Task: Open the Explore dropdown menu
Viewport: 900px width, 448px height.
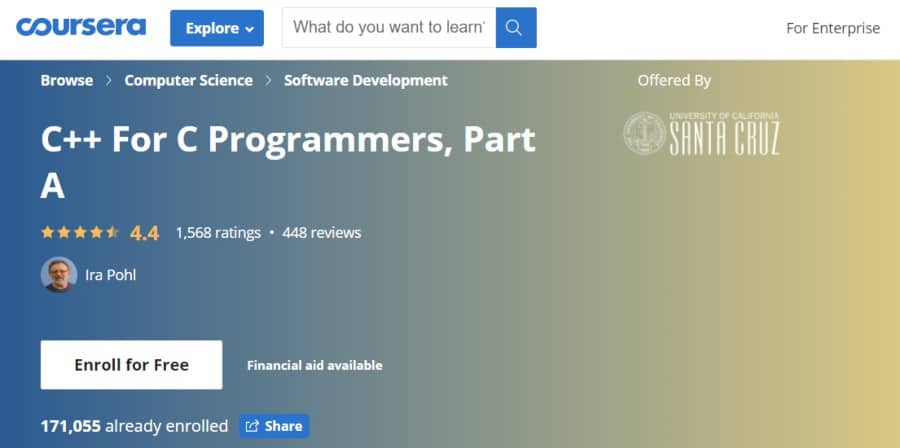Action: tap(217, 28)
